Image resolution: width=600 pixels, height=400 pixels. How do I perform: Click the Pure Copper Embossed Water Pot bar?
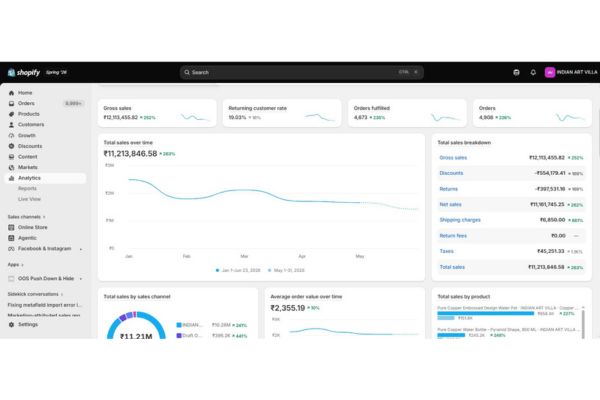click(486, 313)
